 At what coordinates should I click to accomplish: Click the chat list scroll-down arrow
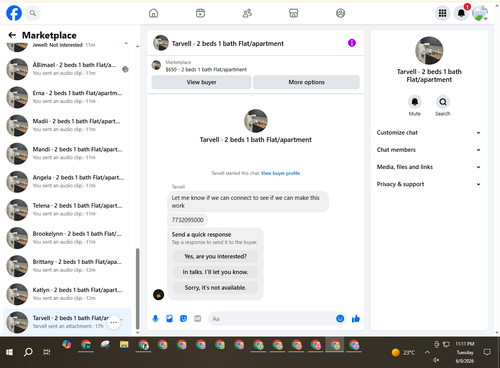click(137, 332)
